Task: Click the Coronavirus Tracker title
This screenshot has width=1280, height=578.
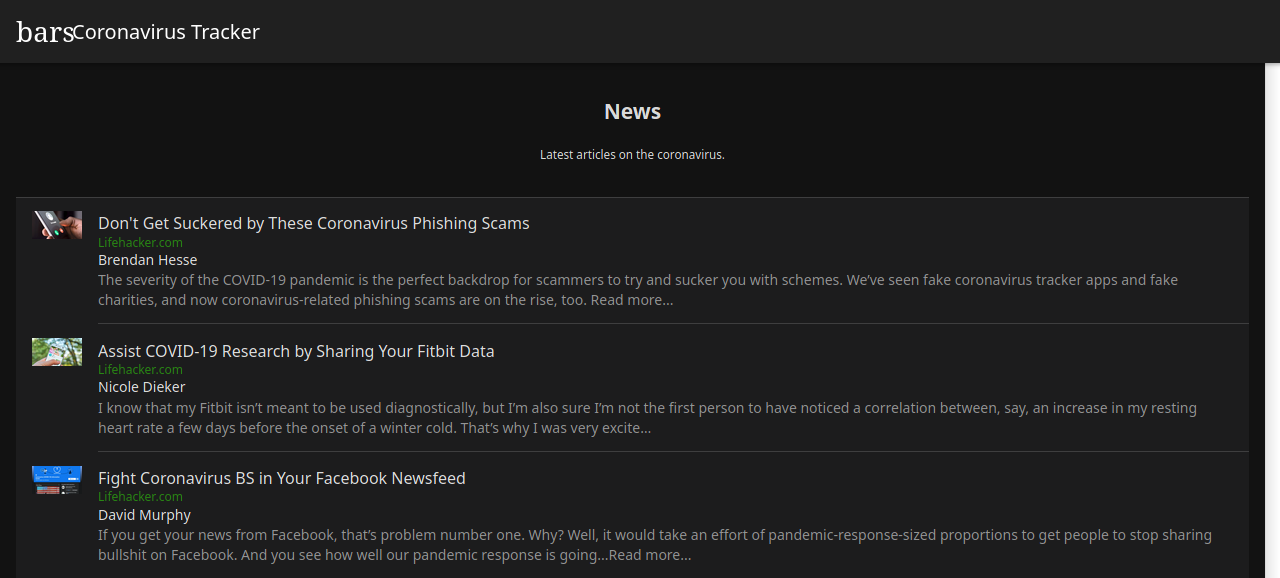Action: 166,32
